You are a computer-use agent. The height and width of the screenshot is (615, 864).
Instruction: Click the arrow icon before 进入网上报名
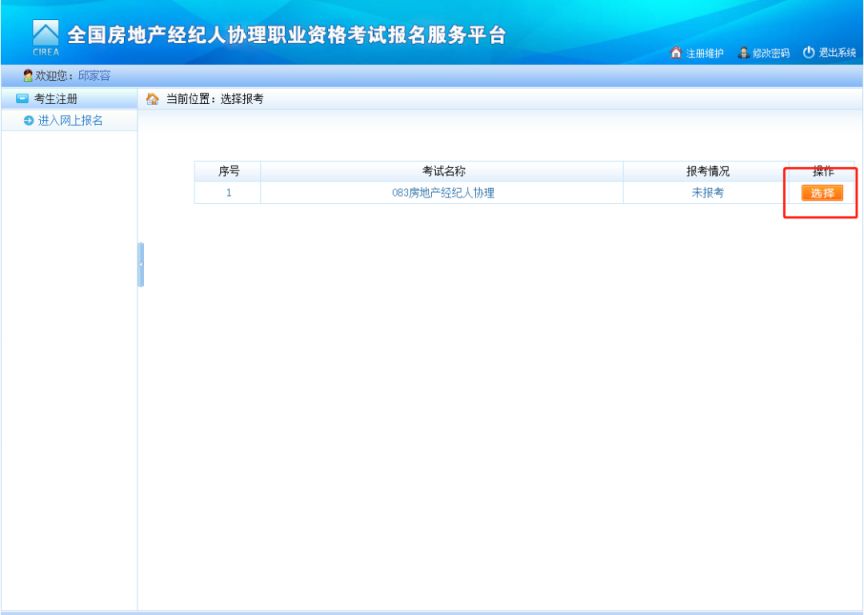pos(29,120)
